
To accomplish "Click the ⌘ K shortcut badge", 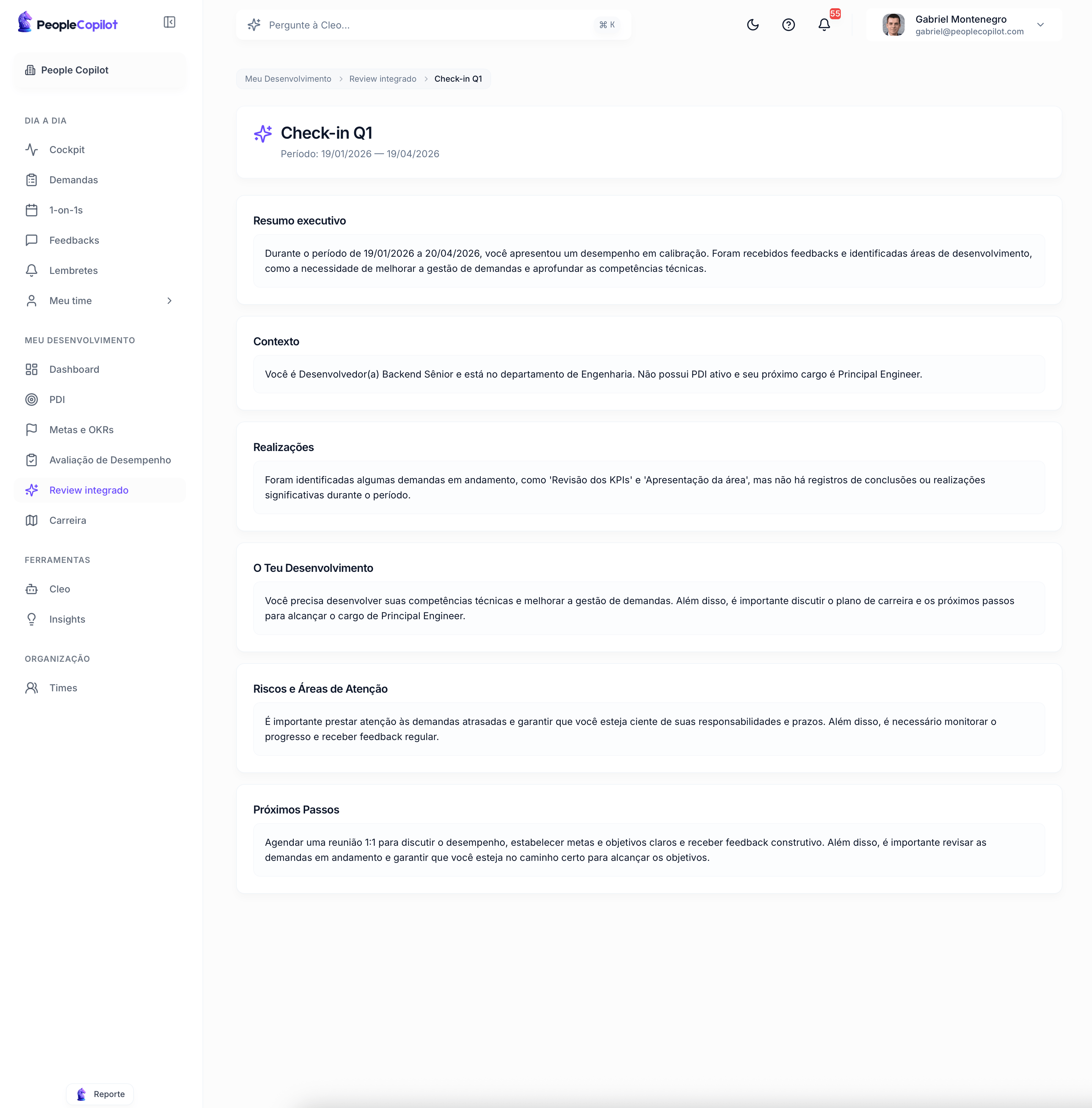I will pyautogui.click(x=607, y=25).
